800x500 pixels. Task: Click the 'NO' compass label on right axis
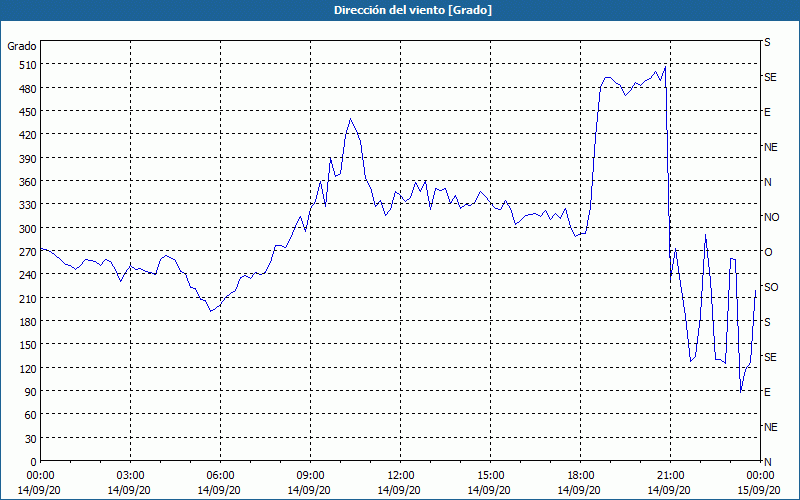click(771, 217)
